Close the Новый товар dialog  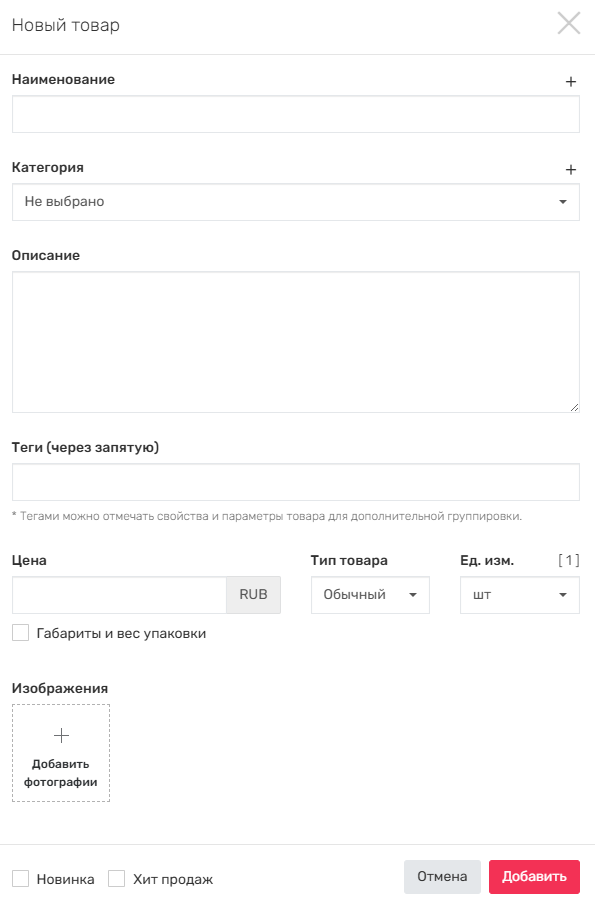[569, 23]
